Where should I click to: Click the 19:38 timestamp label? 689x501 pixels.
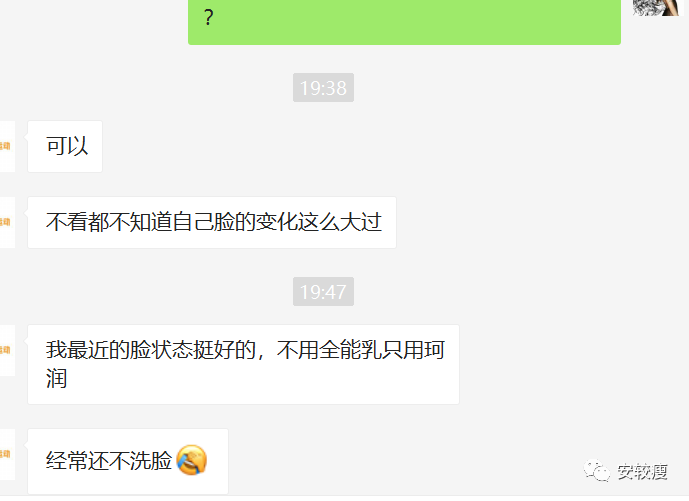[x=323, y=87]
